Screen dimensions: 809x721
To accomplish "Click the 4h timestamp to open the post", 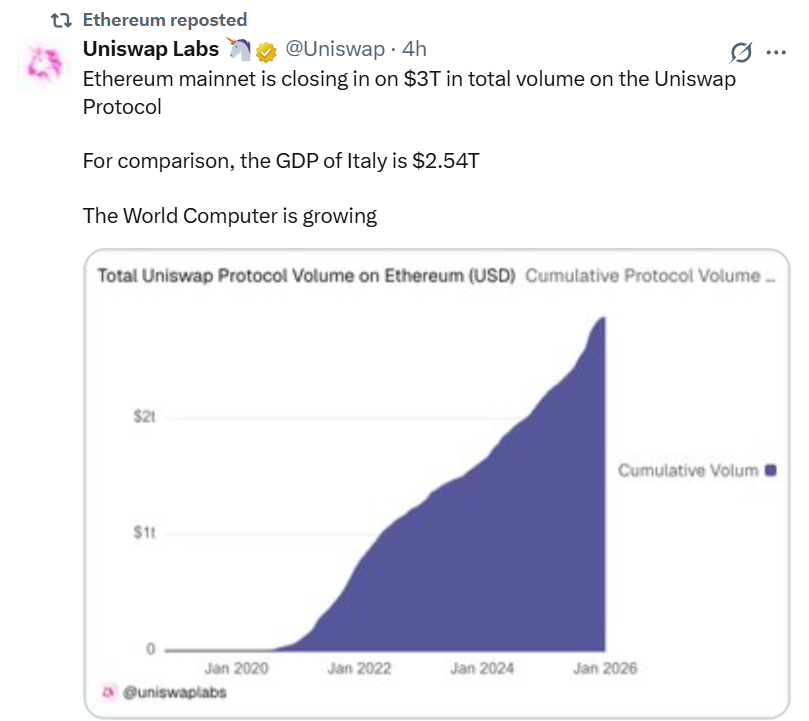I will coord(416,48).
